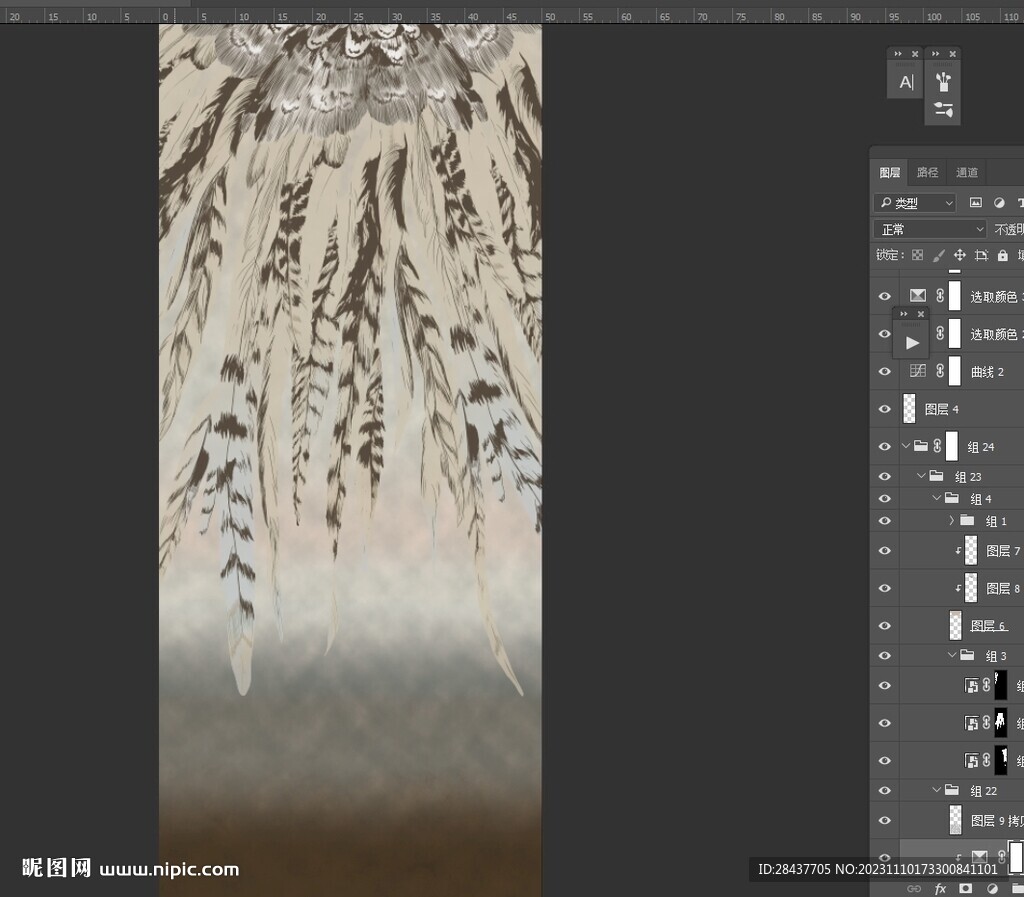Image resolution: width=1024 pixels, height=897 pixels.
Task: Hide the 图层 6 layer
Action: [884, 626]
